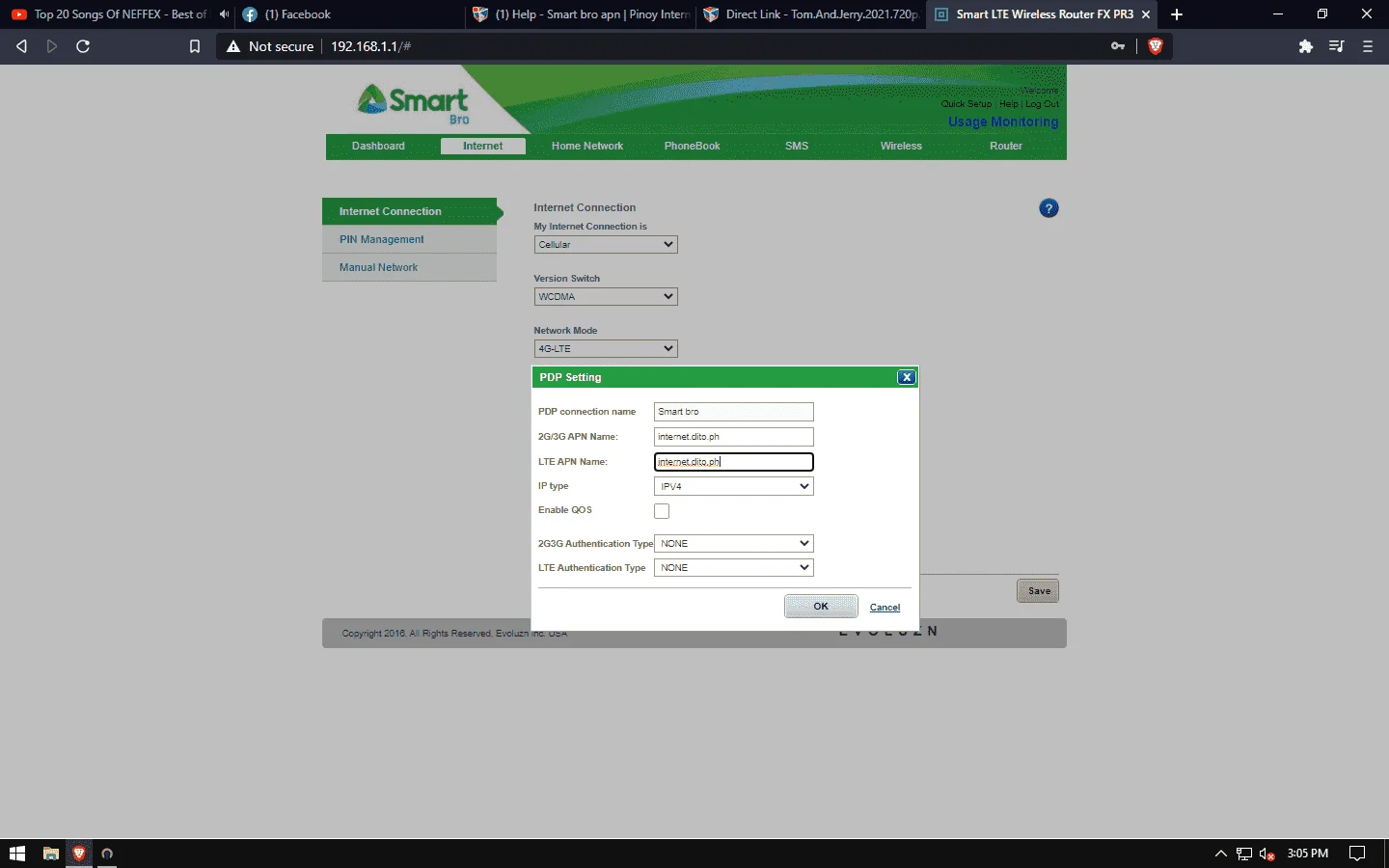Open Brave main menu
Screen dimensions: 1389x868
click(1367, 46)
